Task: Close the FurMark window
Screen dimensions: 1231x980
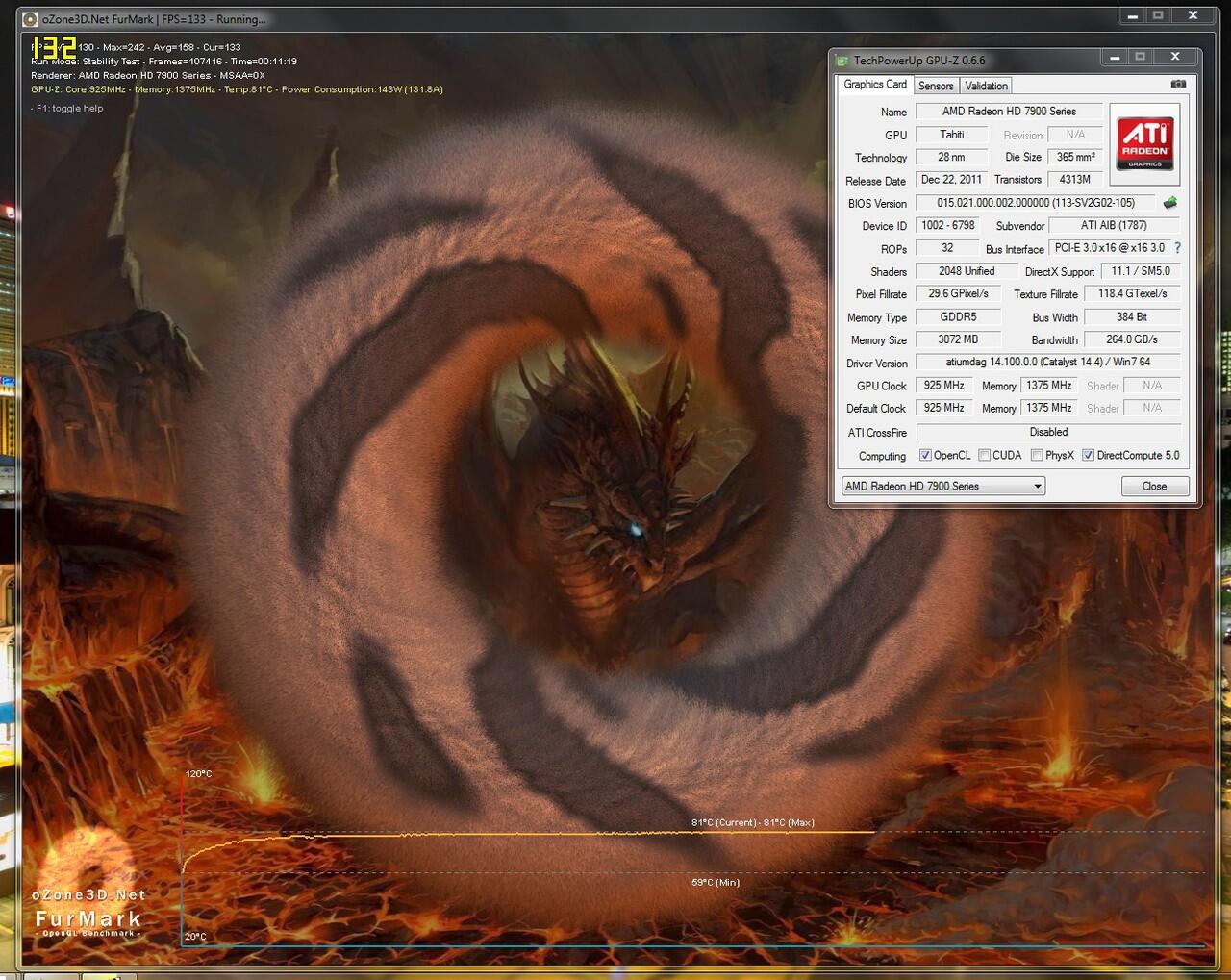Action: pos(1193,16)
